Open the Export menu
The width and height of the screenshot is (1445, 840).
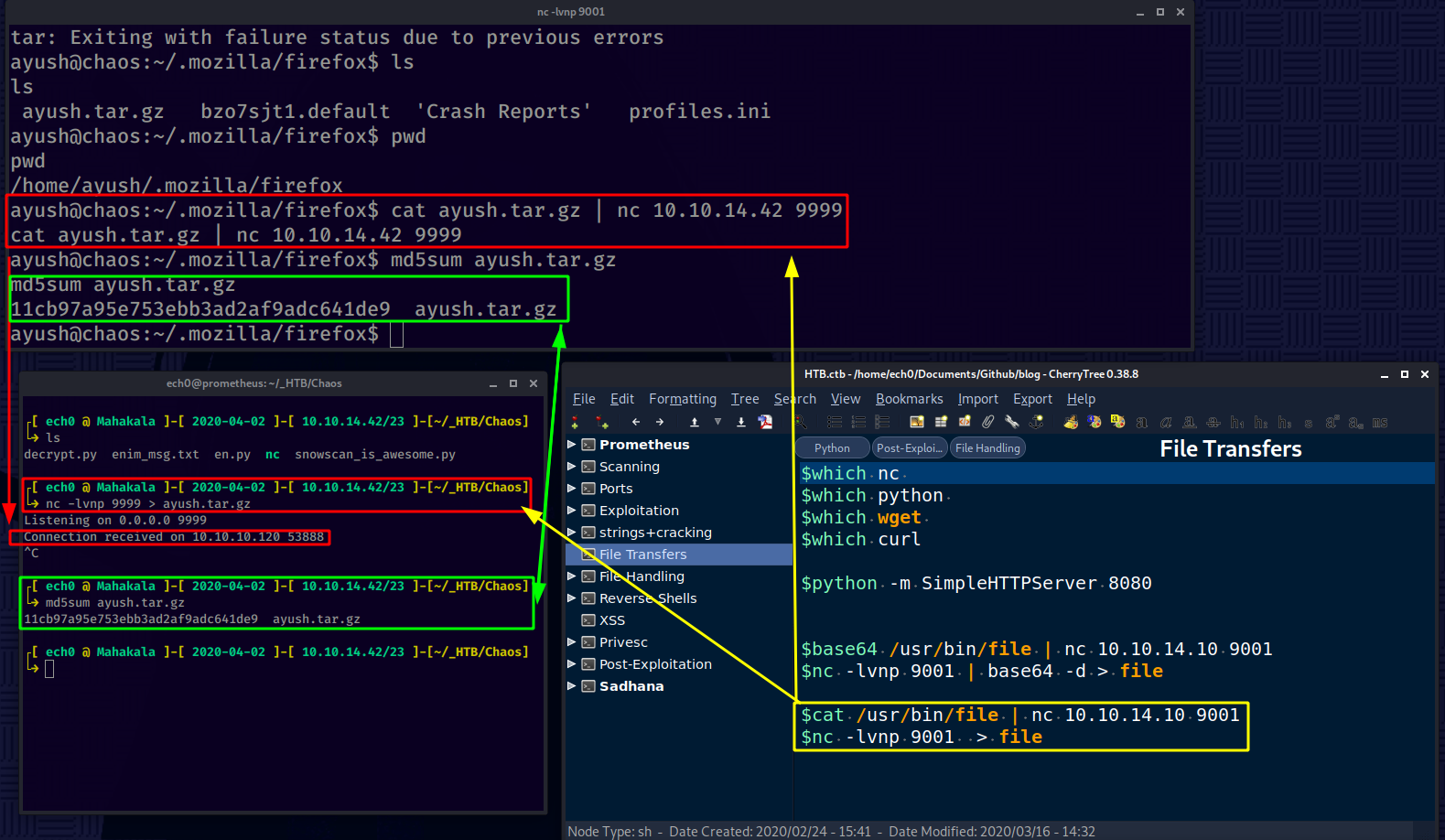click(x=1032, y=399)
